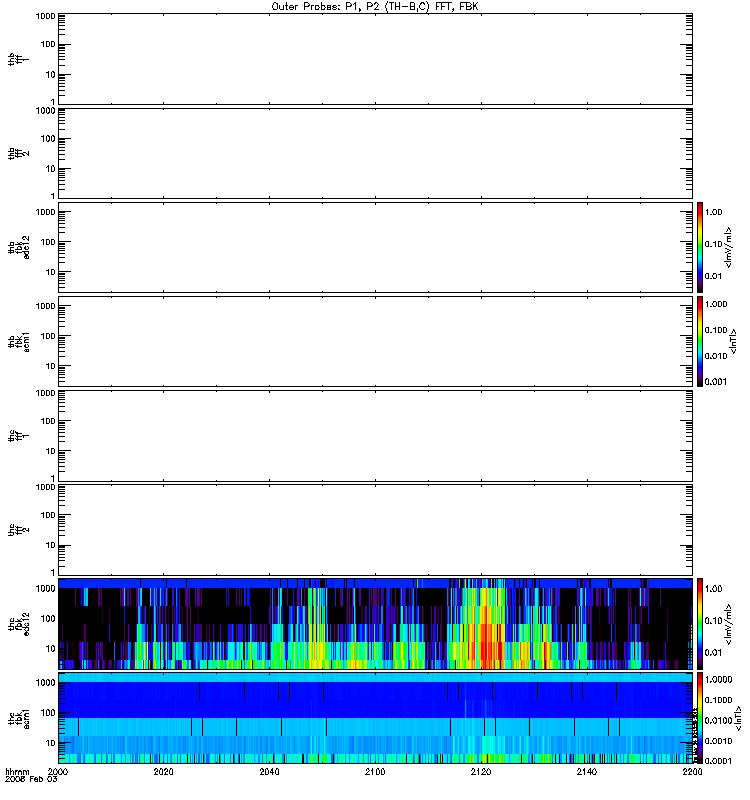The height and width of the screenshot is (800, 750).
Task: Click the 0.001 value on thb scm1 color bar
Action: click(x=716, y=382)
